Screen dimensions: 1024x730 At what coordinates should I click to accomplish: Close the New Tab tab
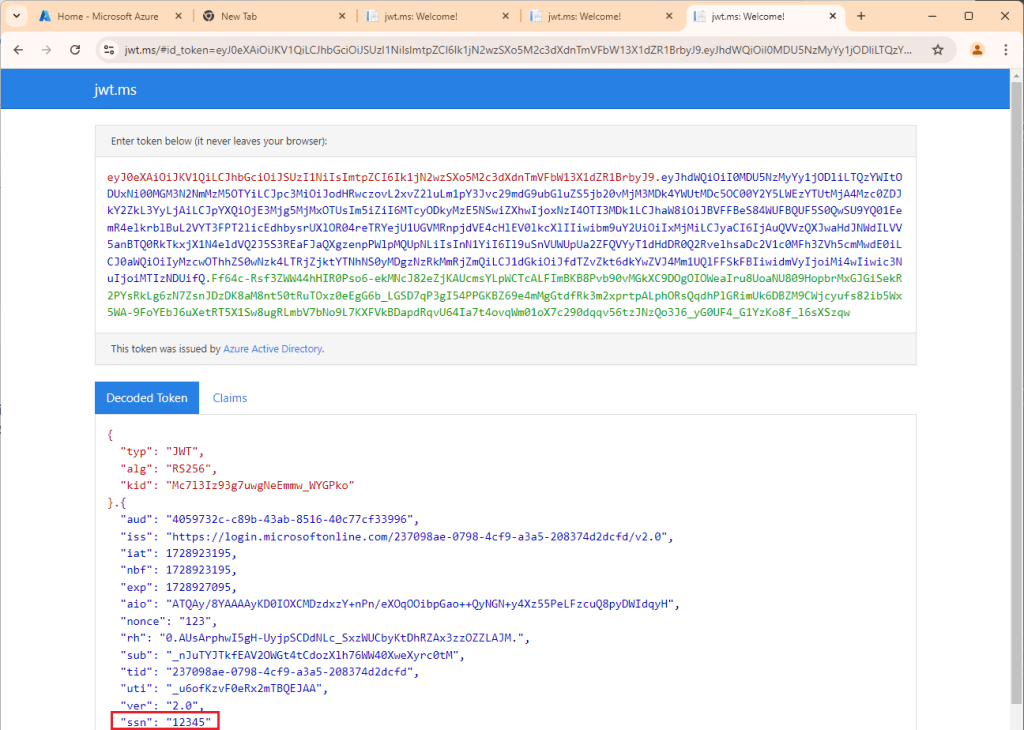[342, 17]
